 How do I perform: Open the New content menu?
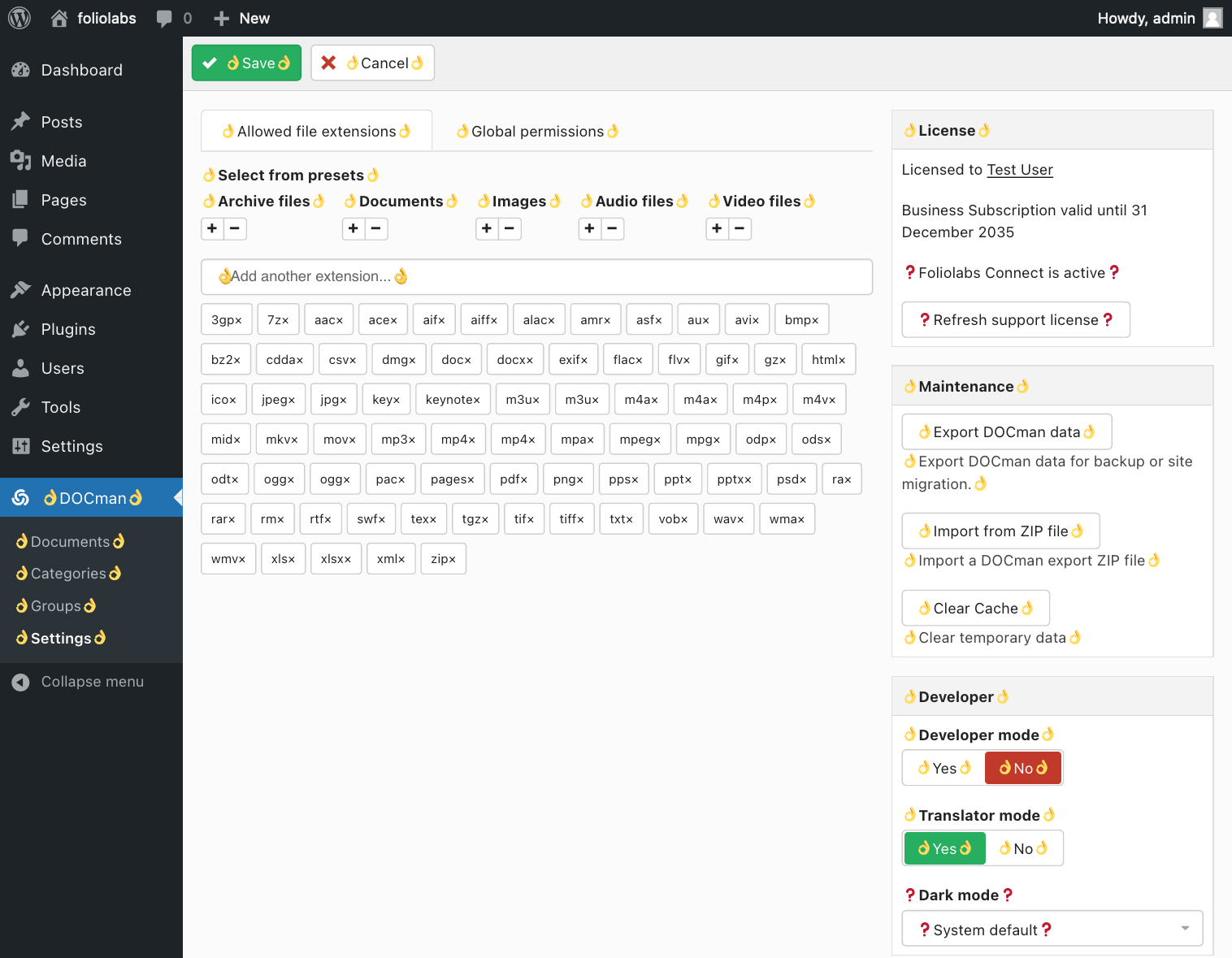click(241, 18)
